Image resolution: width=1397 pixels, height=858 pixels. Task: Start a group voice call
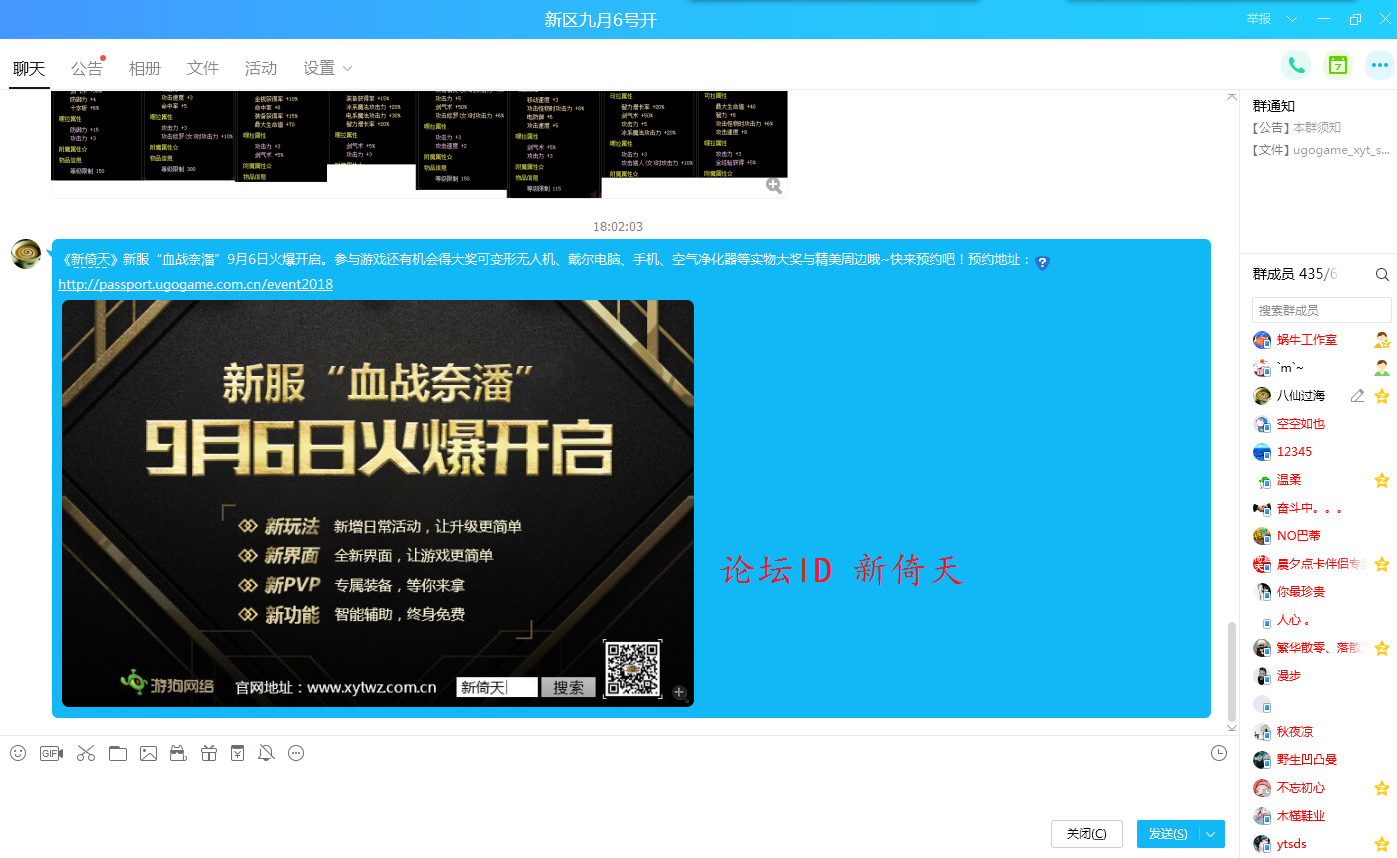1296,65
